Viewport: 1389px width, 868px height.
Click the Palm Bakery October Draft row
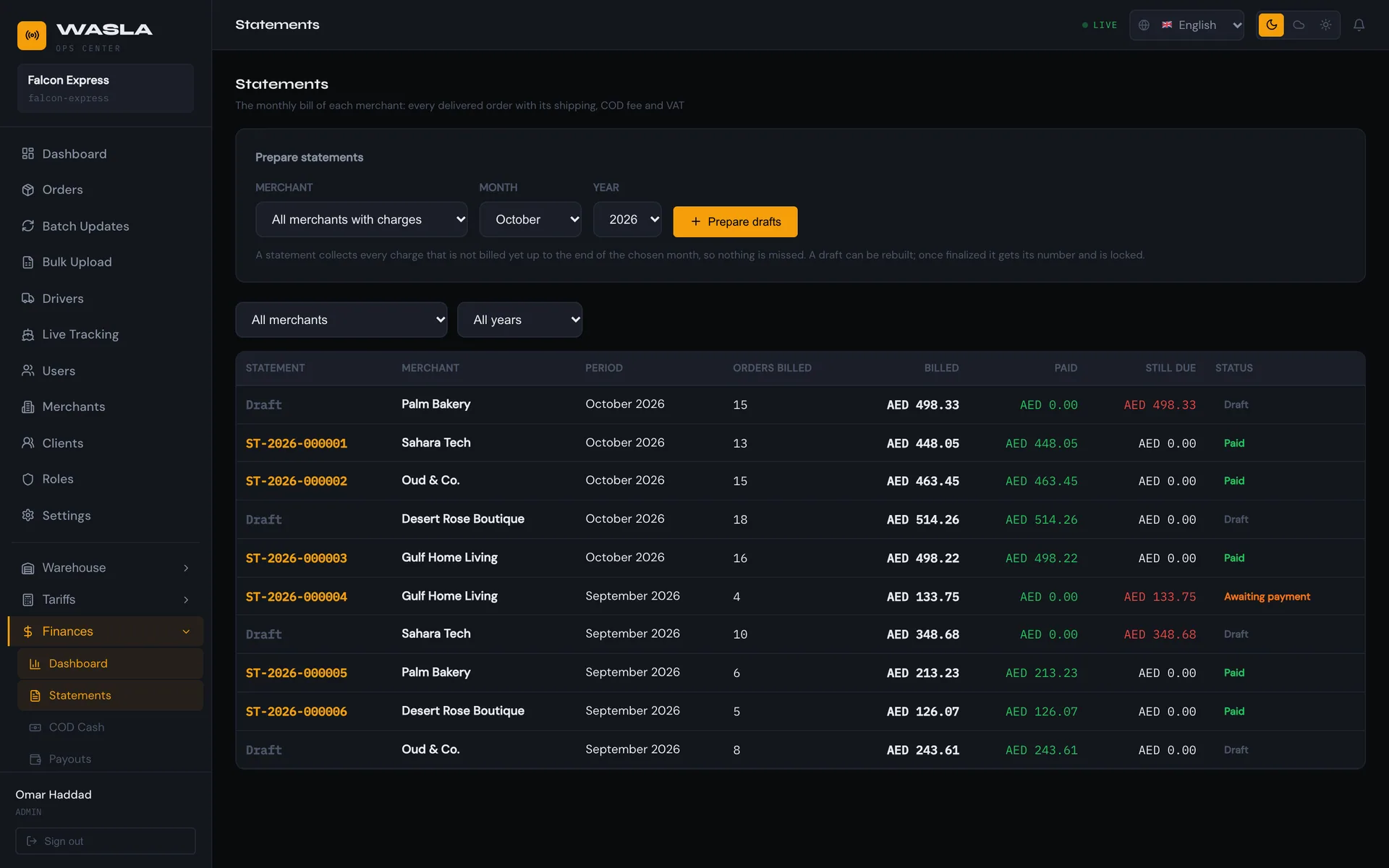point(800,404)
